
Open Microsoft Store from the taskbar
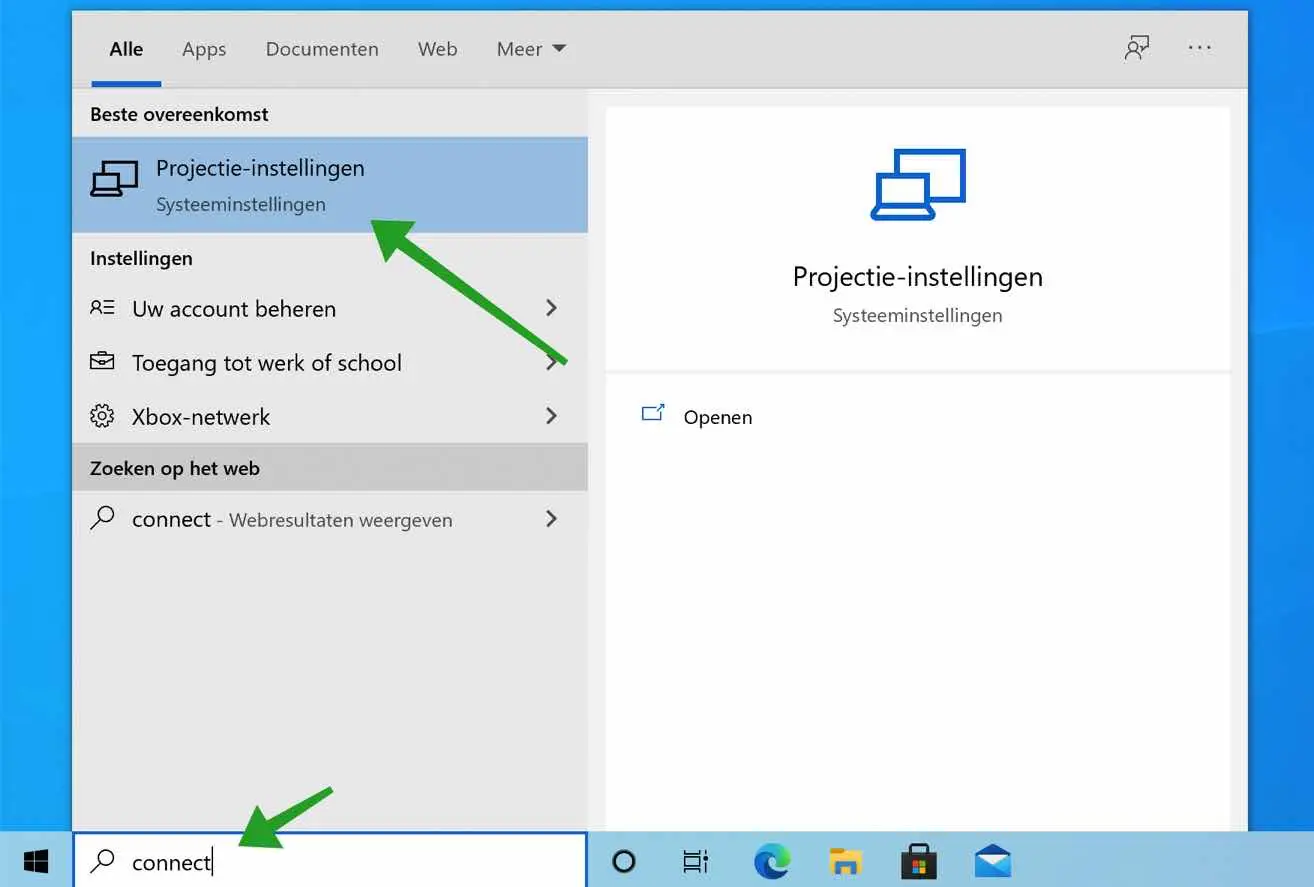[919, 861]
